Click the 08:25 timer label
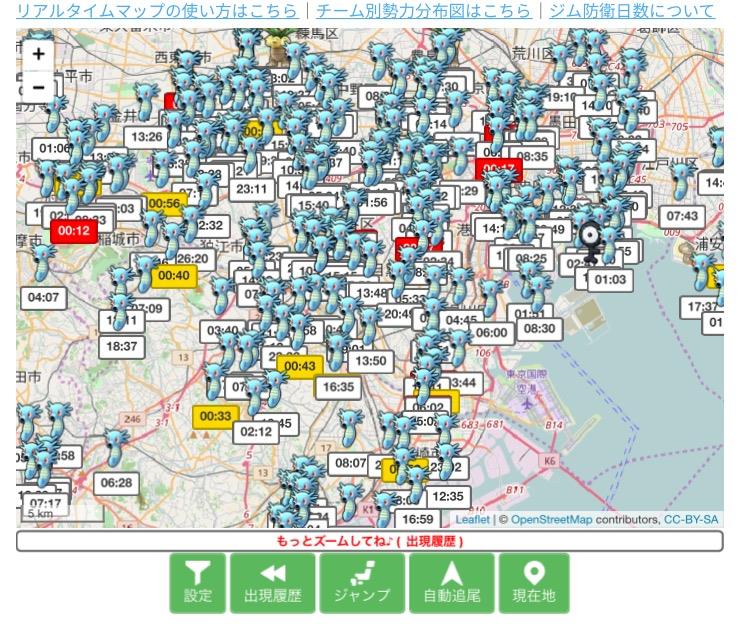This screenshot has width=750, height=633. click(531, 259)
